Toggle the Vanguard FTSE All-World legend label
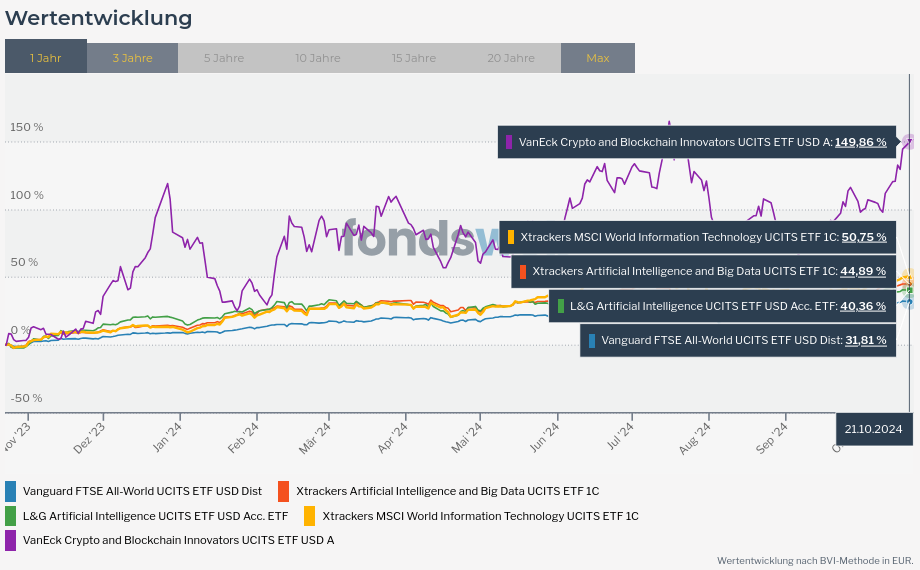Viewport: 920px width, 570px height. (x=142, y=491)
